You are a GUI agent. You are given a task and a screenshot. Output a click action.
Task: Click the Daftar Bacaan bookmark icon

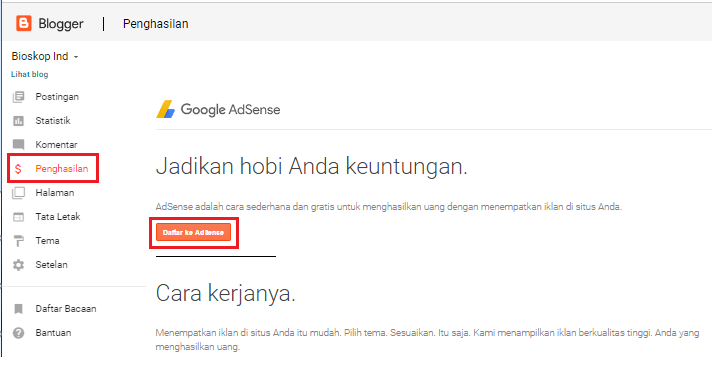pyautogui.click(x=19, y=309)
